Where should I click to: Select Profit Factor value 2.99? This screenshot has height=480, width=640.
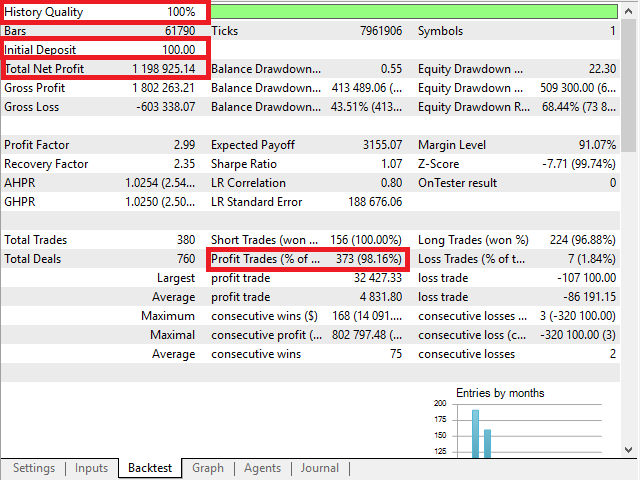pyautogui.click(x=184, y=145)
